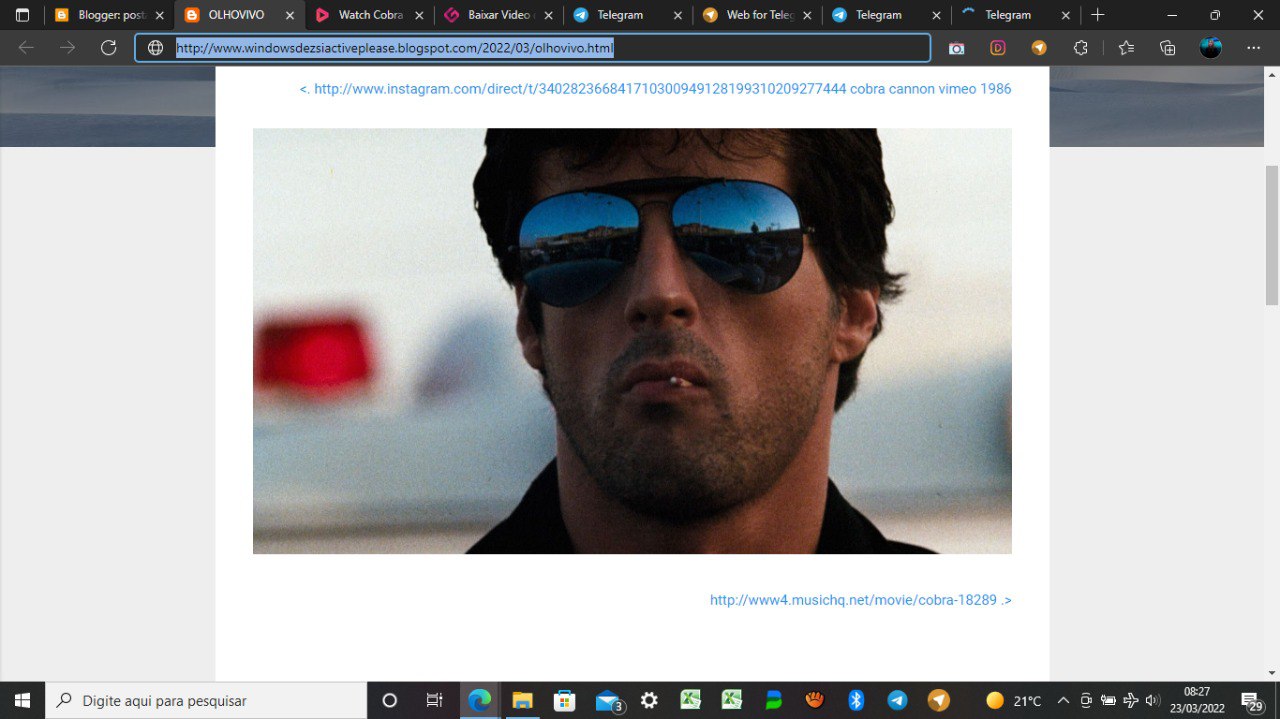Open Task View on taskbar
1280x719 pixels.
coord(434,700)
